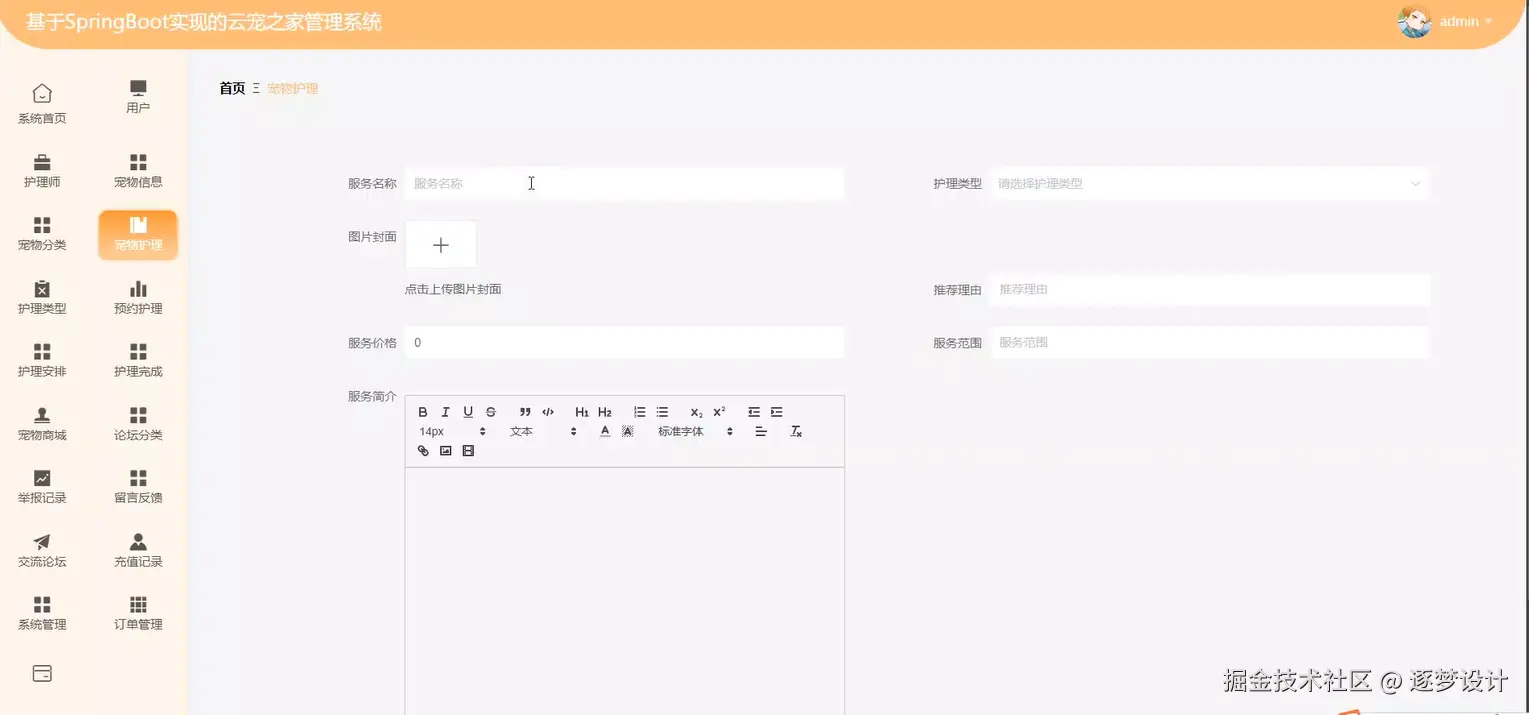Open 宠物信息 in the sidebar
1529x715 pixels.
[x=138, y=171]
